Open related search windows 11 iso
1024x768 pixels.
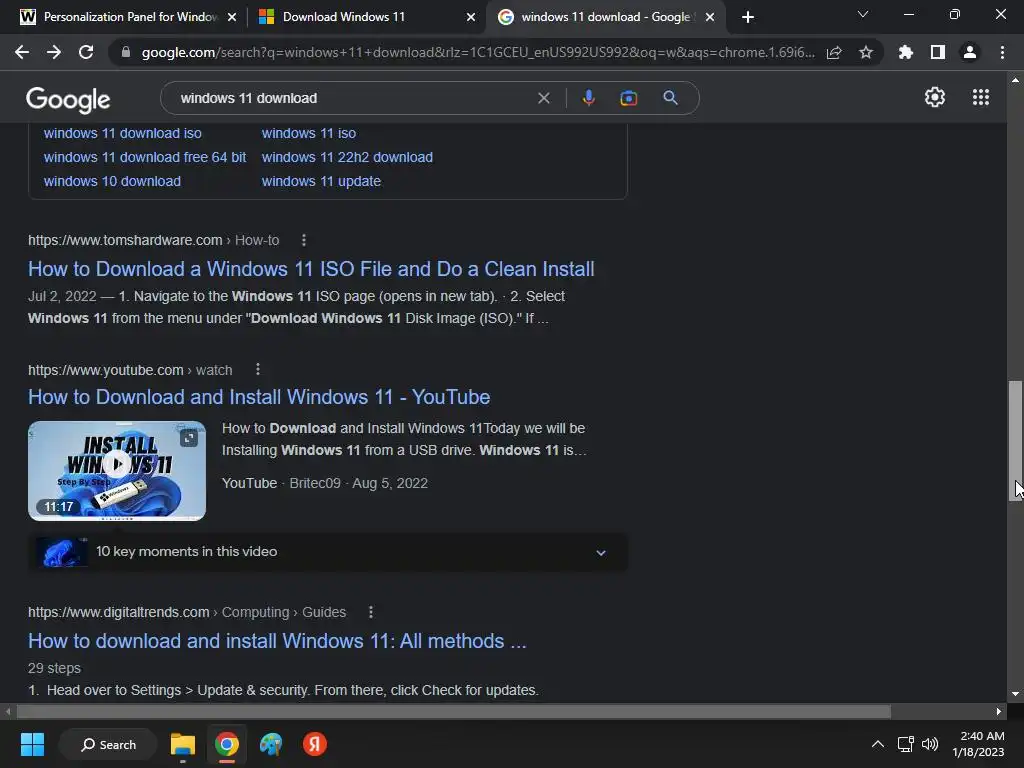(x=309, y=133)
